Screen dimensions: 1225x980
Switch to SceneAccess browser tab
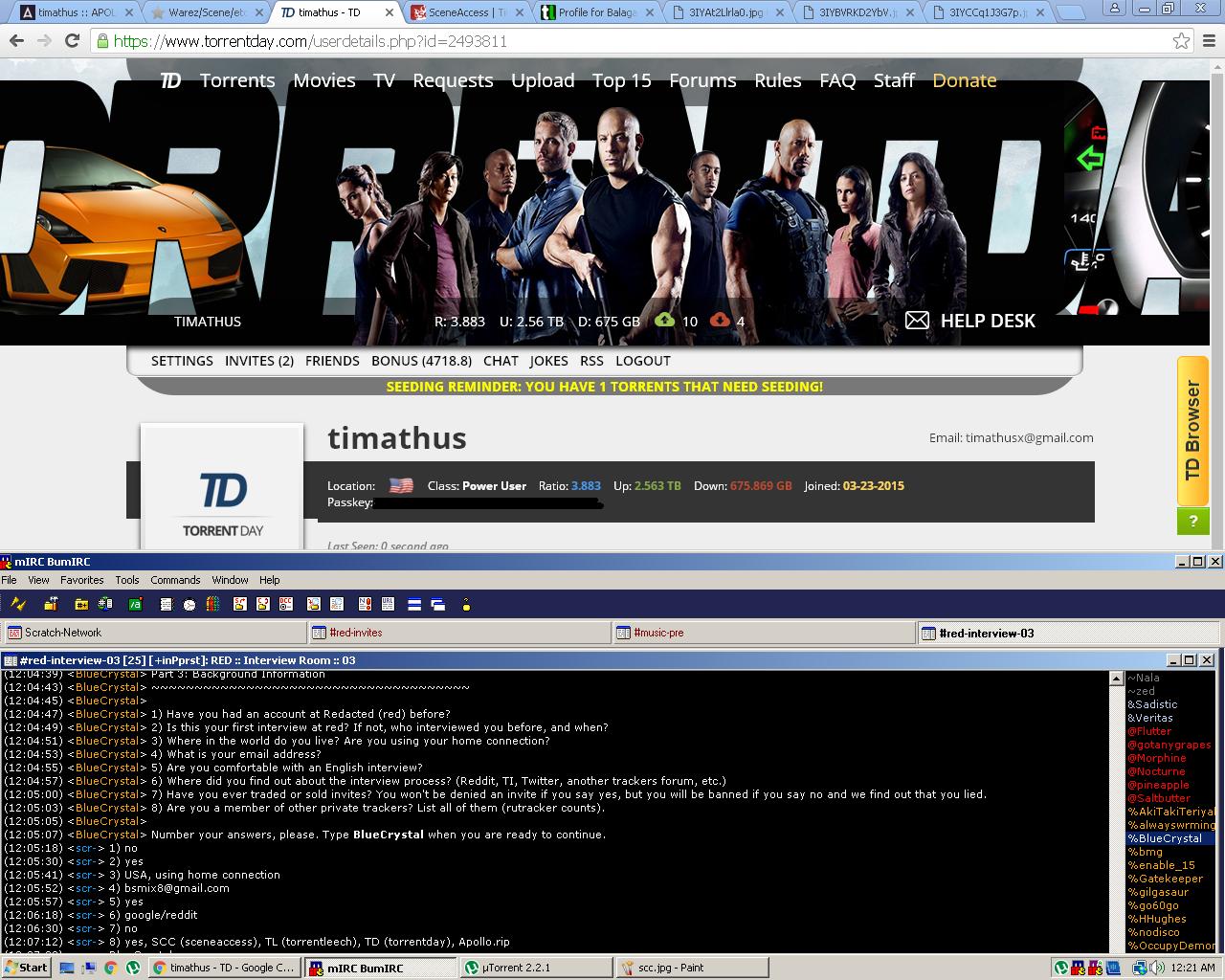(466, 12)
